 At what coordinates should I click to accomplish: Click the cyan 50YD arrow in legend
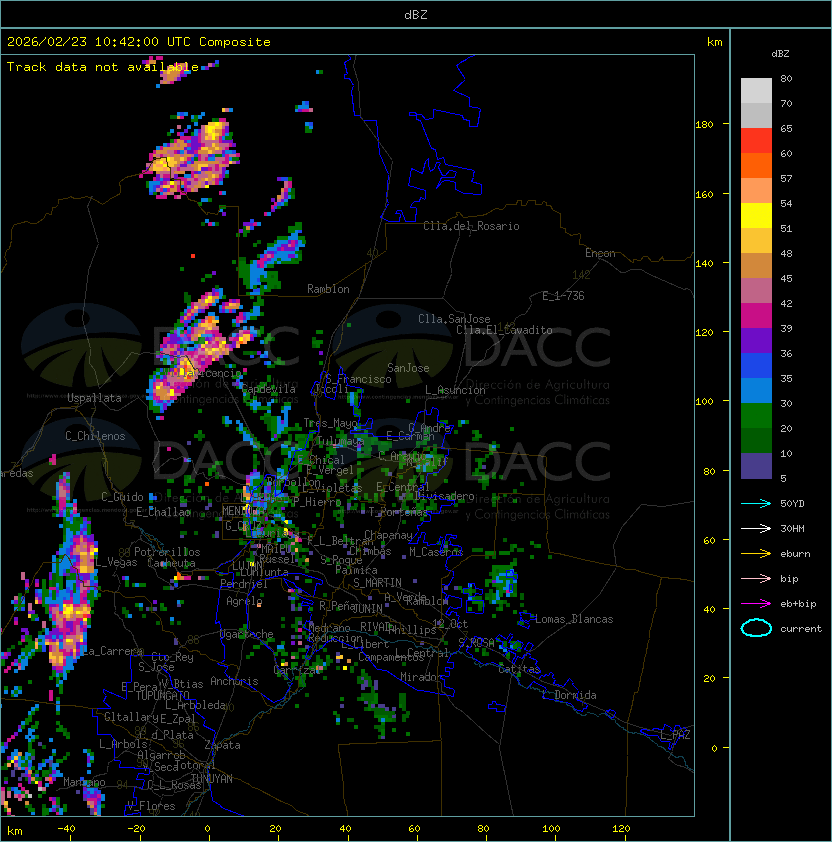(756, 503)
